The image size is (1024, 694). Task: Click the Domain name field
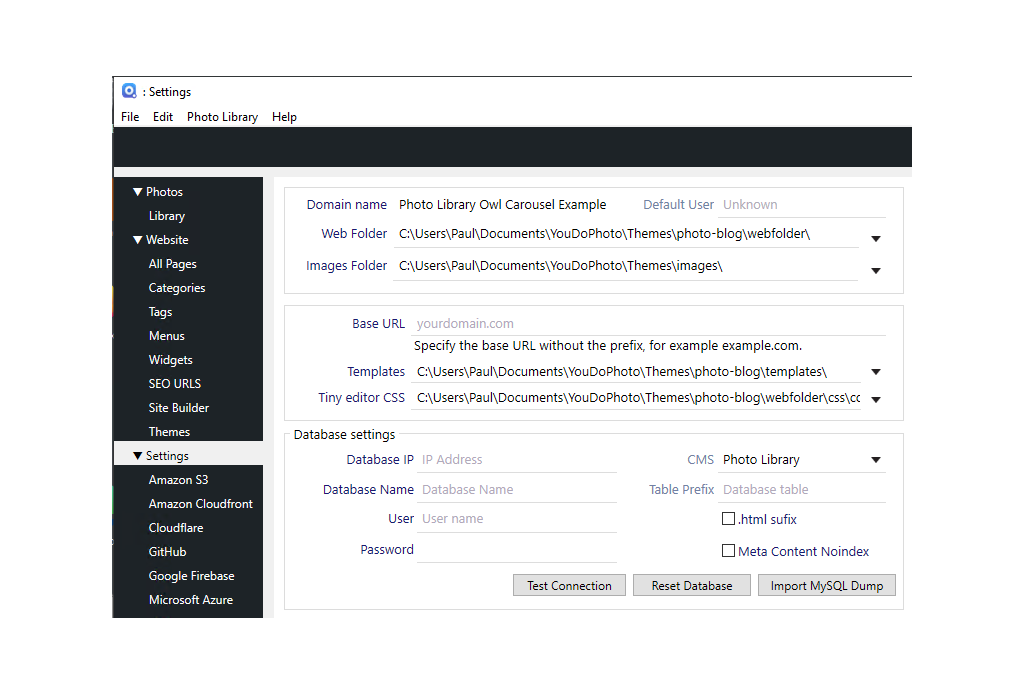pos(503,205)
